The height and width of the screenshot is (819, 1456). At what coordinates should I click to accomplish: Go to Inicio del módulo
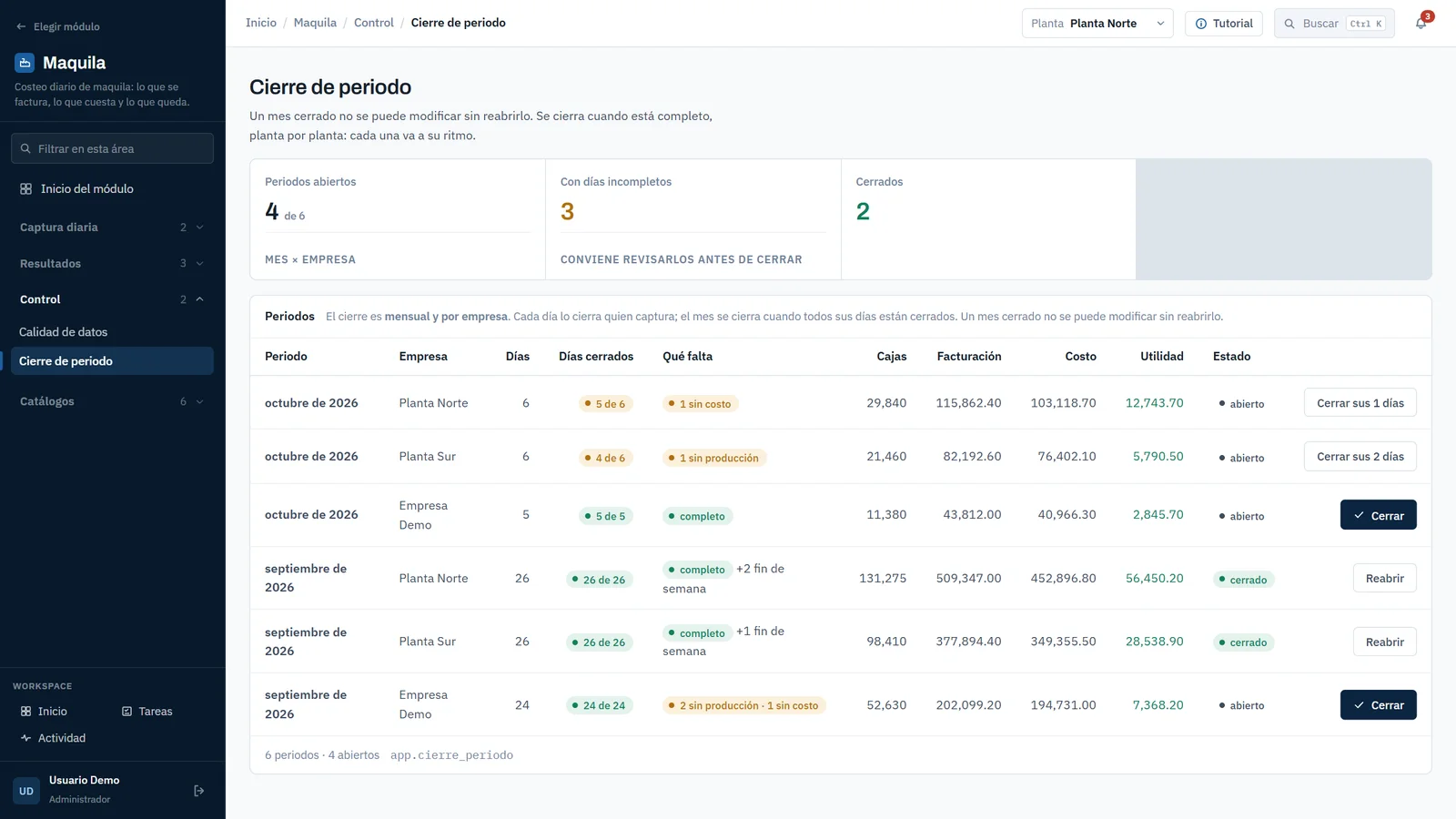(111, 189)
